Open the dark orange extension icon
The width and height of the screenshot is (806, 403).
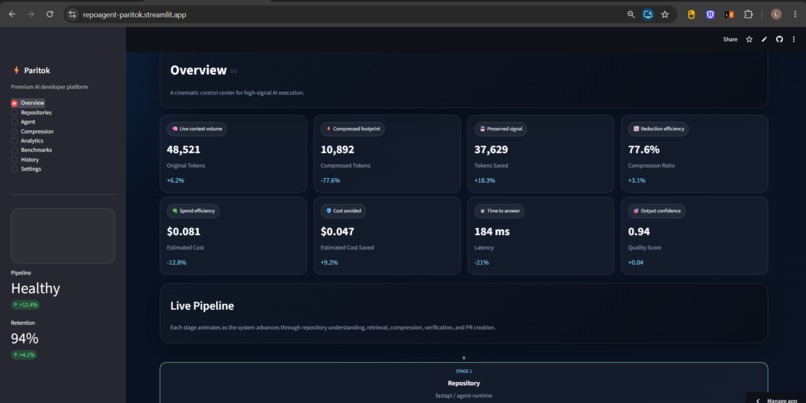(729, 14)
